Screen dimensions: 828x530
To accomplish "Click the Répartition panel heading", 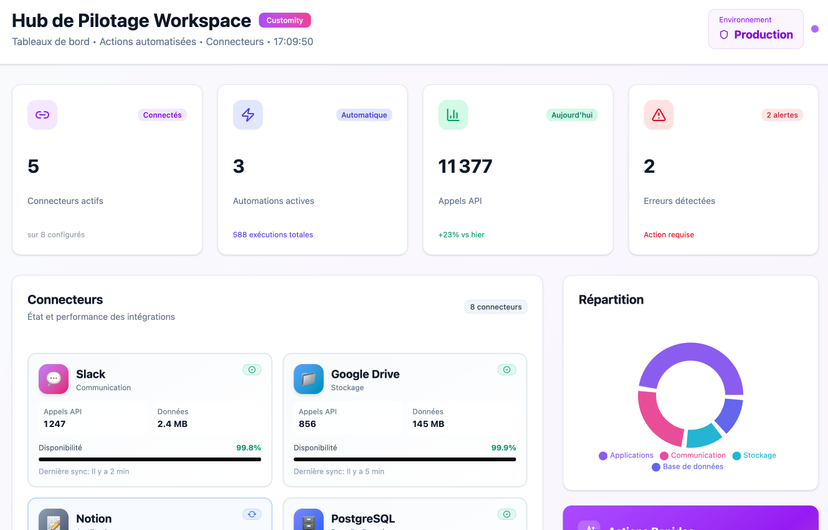I will (611, 299).
